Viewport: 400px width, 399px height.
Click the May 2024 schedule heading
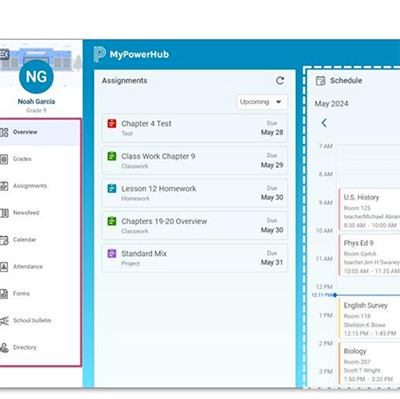coord(331,104)
